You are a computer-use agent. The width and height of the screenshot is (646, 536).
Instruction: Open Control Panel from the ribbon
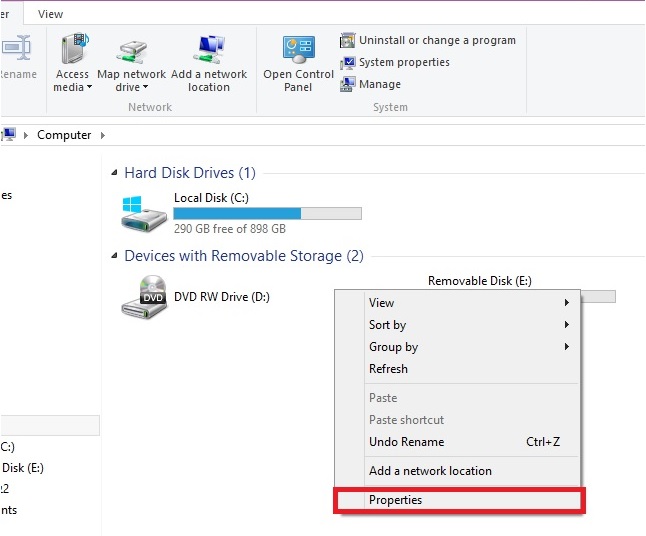pyautogui.click(x=298, y=50)
